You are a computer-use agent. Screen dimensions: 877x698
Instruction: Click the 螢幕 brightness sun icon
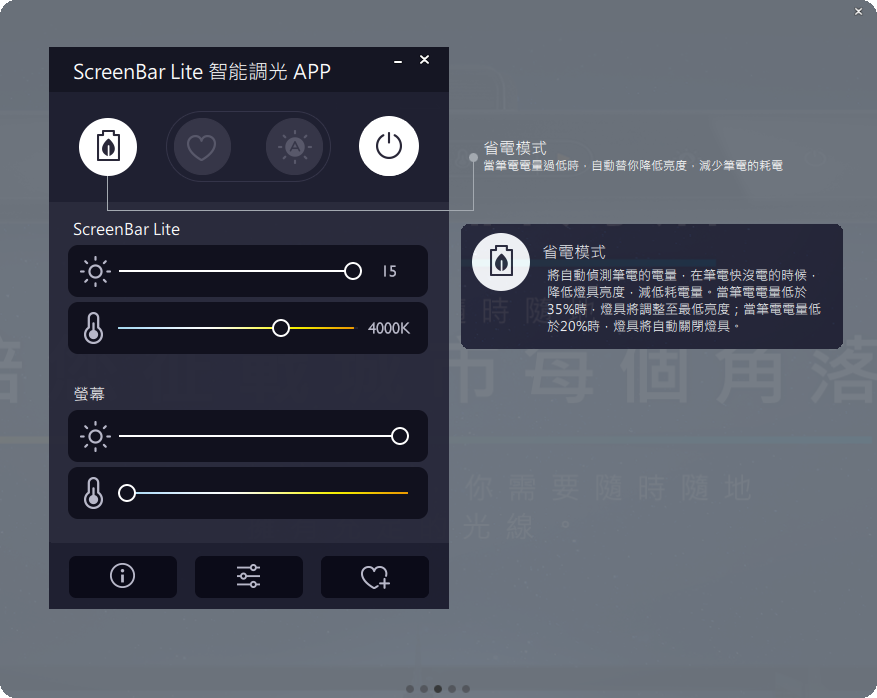[x=95, y=436]
